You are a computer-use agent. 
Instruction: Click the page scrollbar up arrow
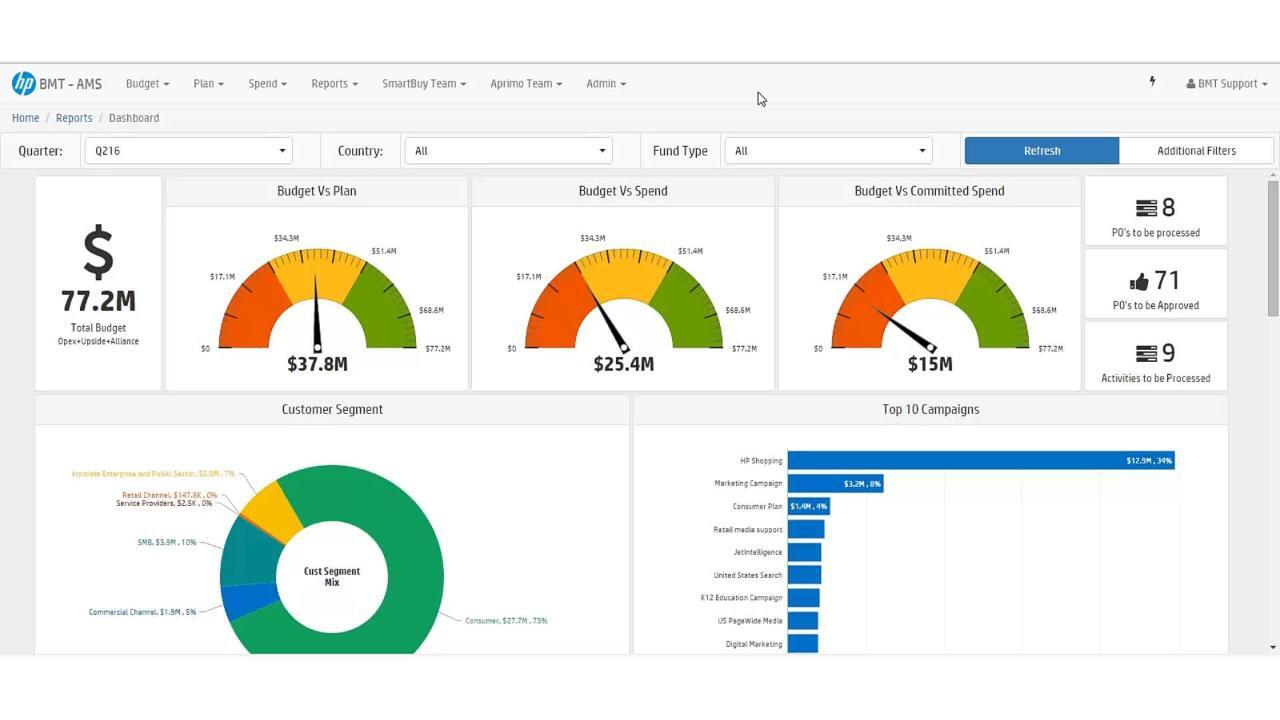click(1273, 176)
